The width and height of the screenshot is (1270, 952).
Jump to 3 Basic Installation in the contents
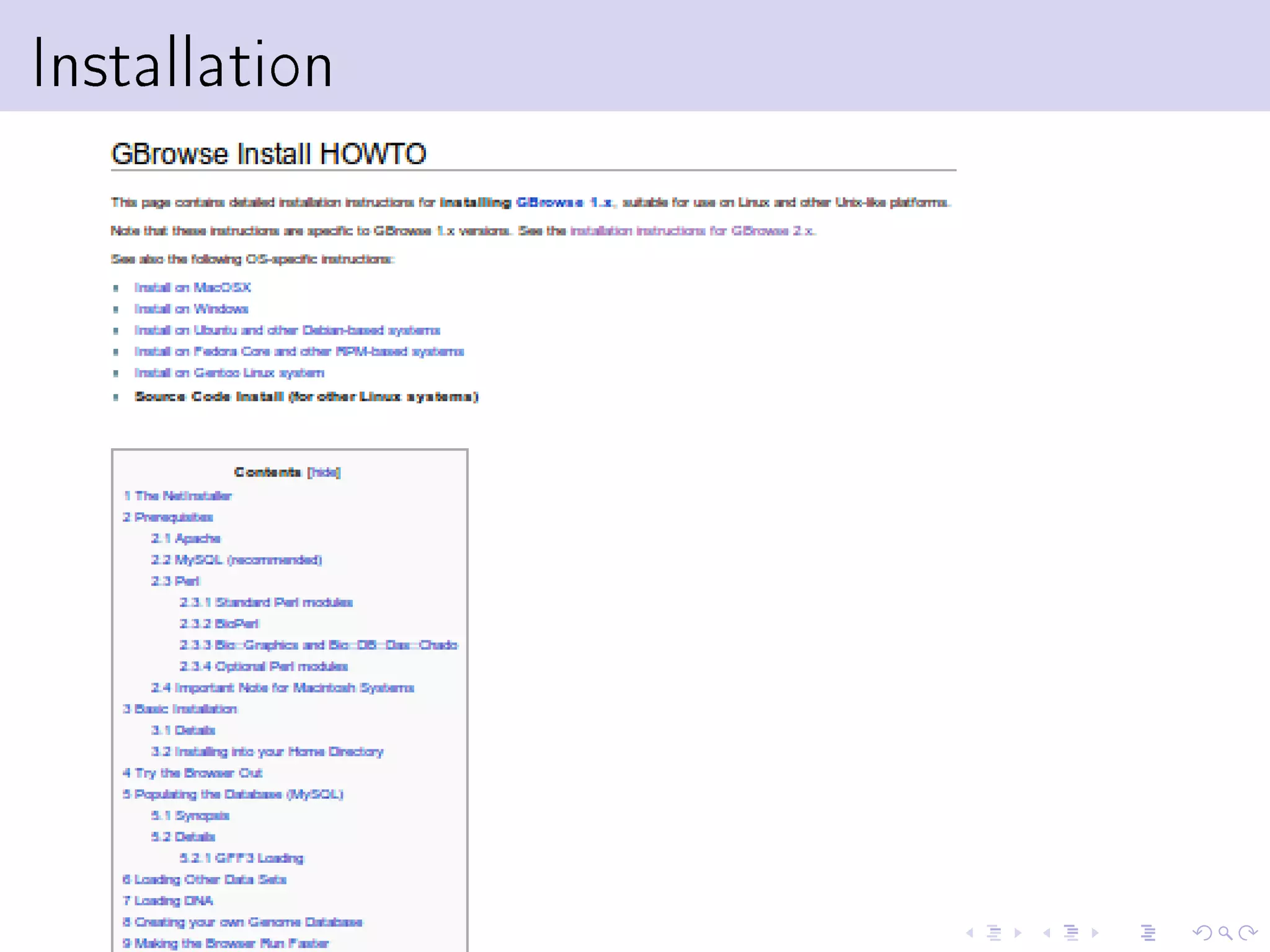tap(180, 709)
